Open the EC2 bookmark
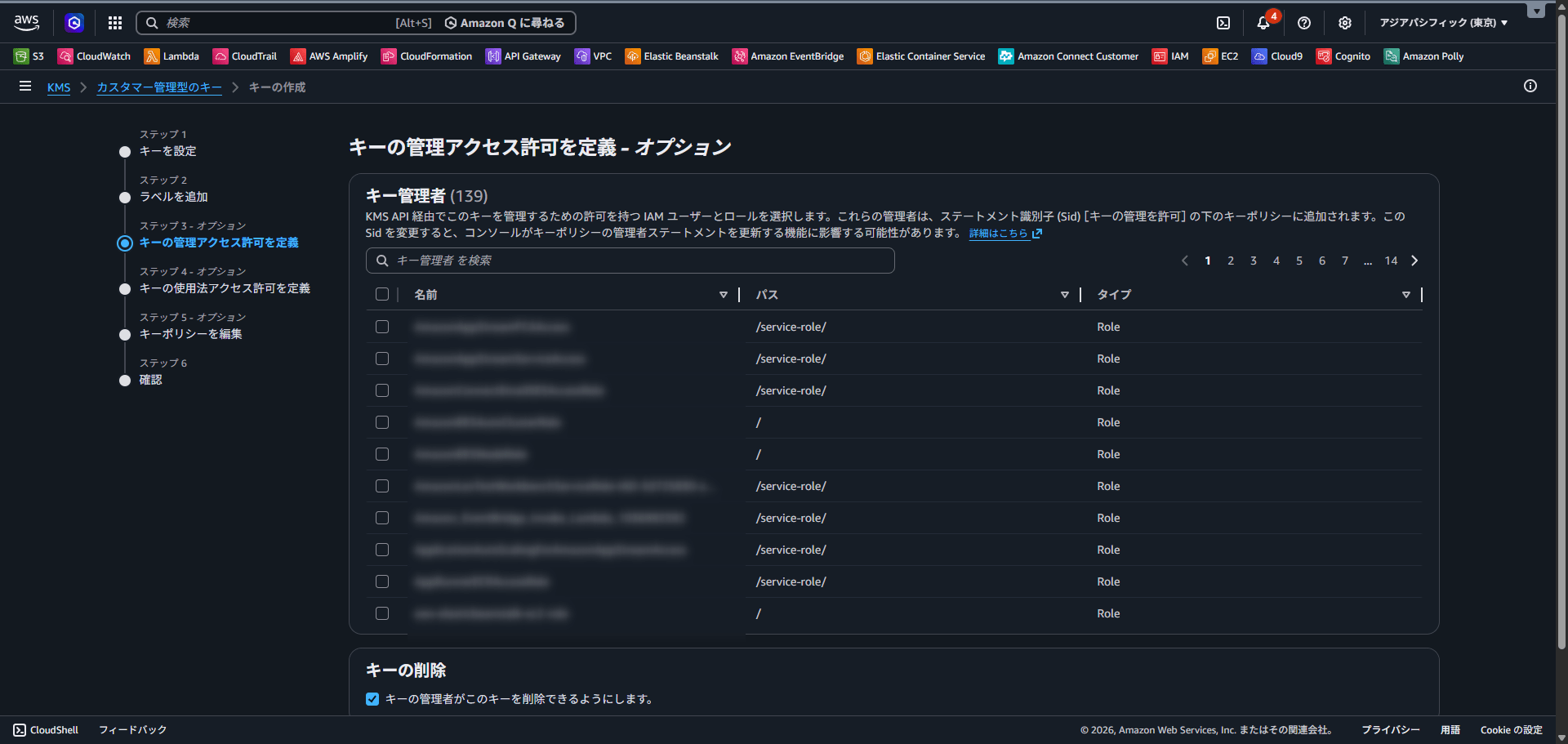The height and width of the screenshot is (744, 1568). 1221,56
